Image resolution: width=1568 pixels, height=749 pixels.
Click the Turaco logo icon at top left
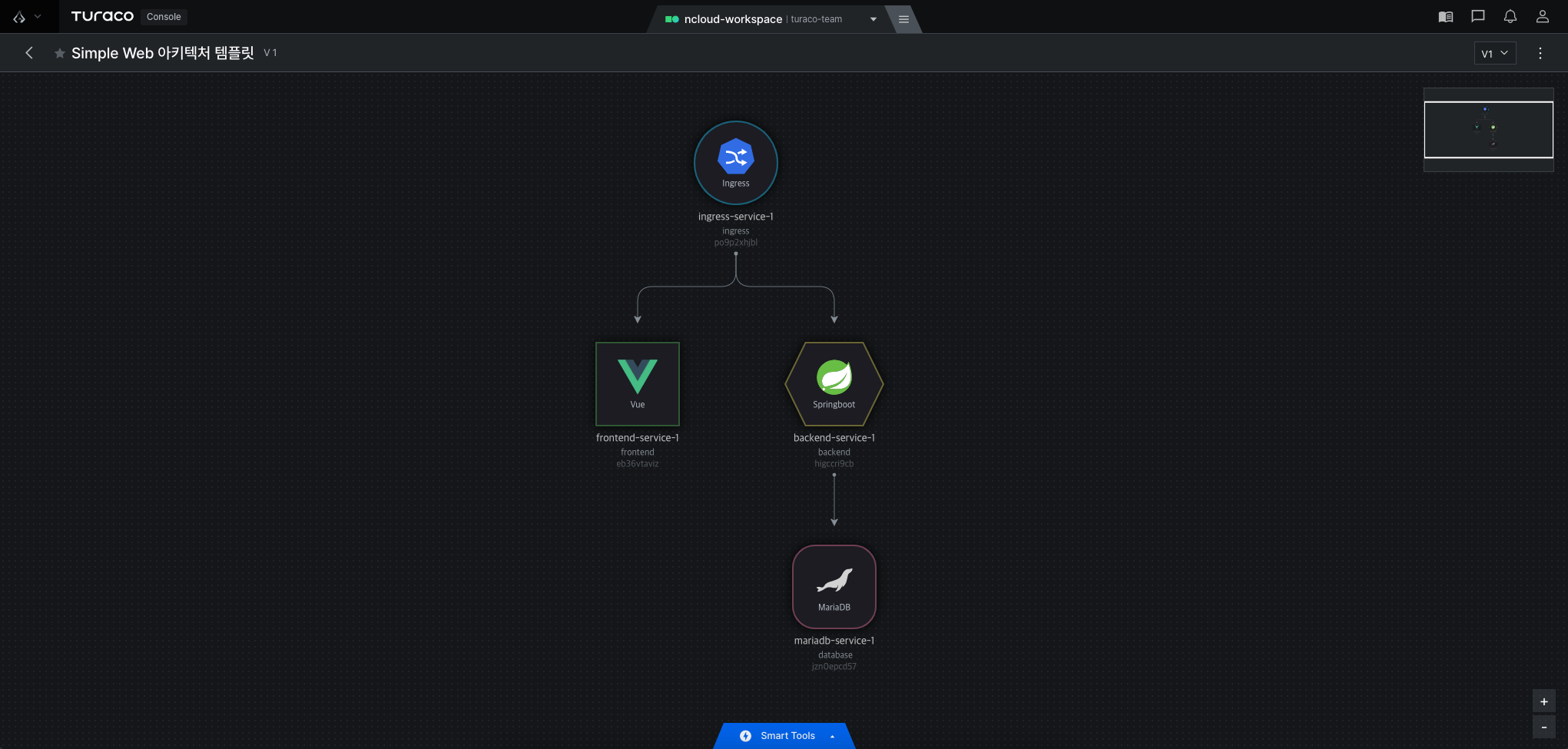pyautogui.click(x=19, y=17)
